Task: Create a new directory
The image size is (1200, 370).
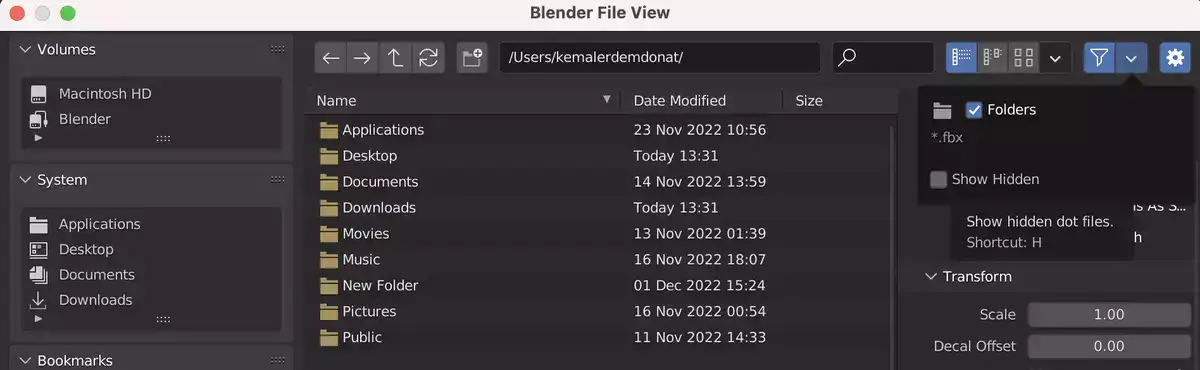Action: [473, 58]
